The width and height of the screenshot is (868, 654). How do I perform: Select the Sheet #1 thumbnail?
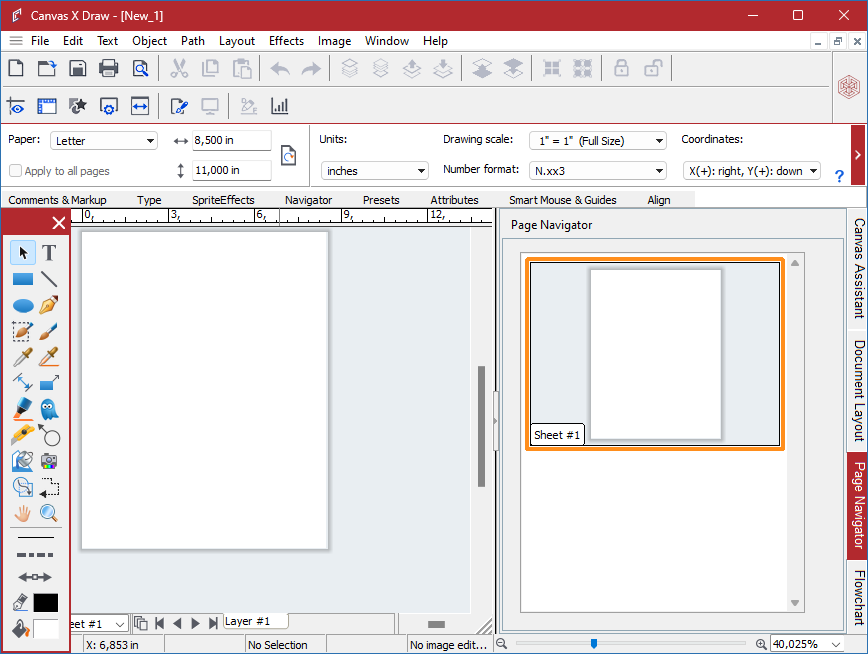click(655, 354)
